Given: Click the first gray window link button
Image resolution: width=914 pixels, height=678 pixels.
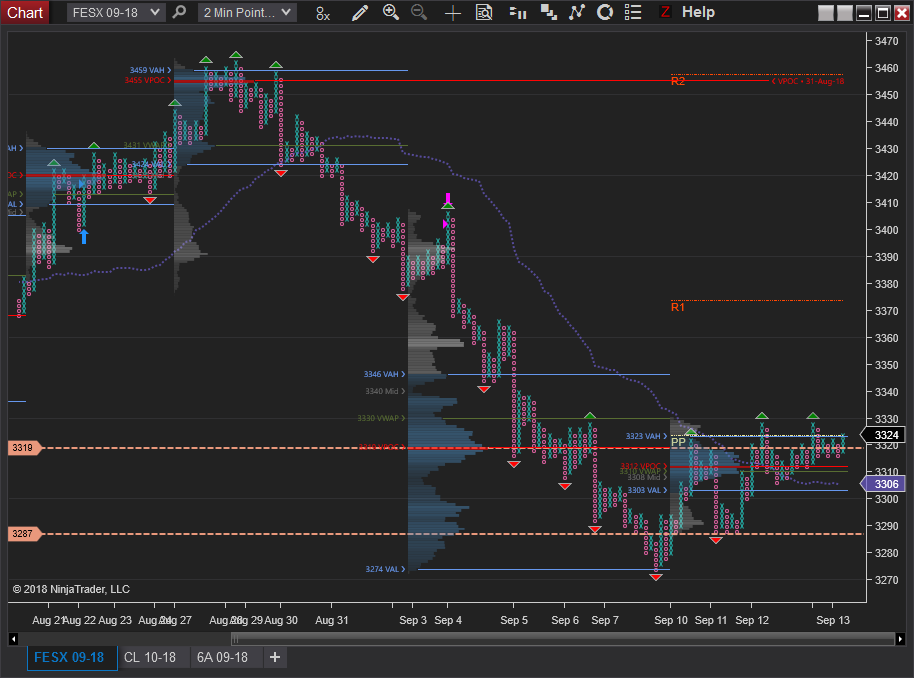Looking at the screenshot, I should click(825, 13).
